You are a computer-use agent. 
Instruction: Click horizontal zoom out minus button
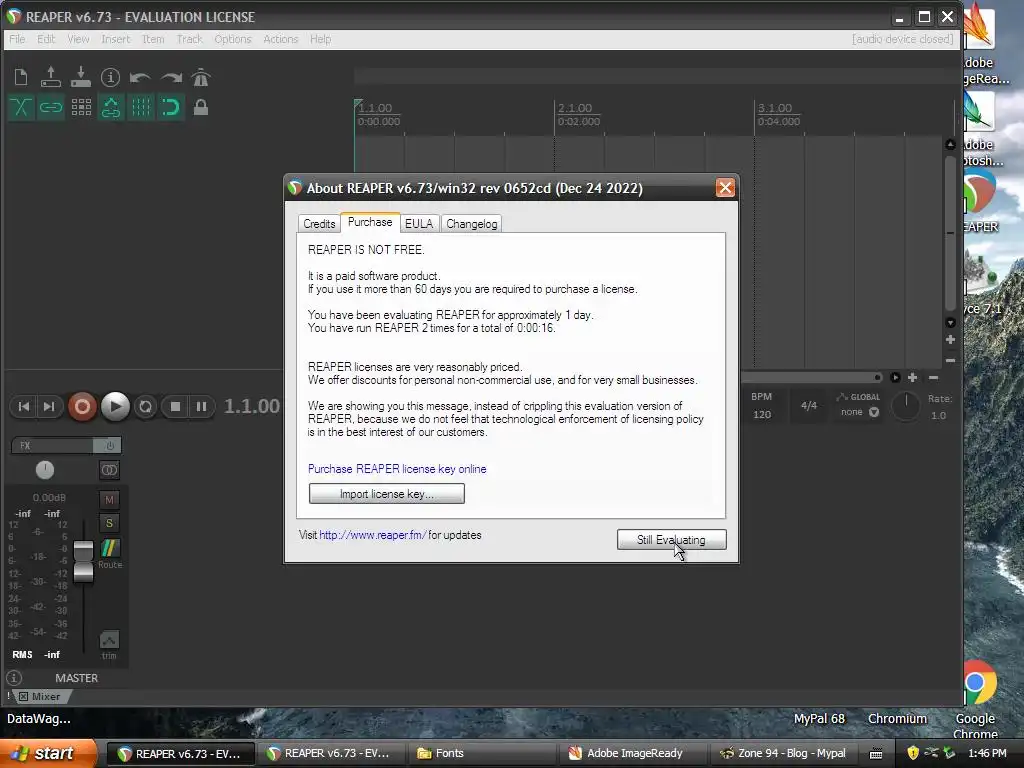pyautogui.click(x=933, y=377)
